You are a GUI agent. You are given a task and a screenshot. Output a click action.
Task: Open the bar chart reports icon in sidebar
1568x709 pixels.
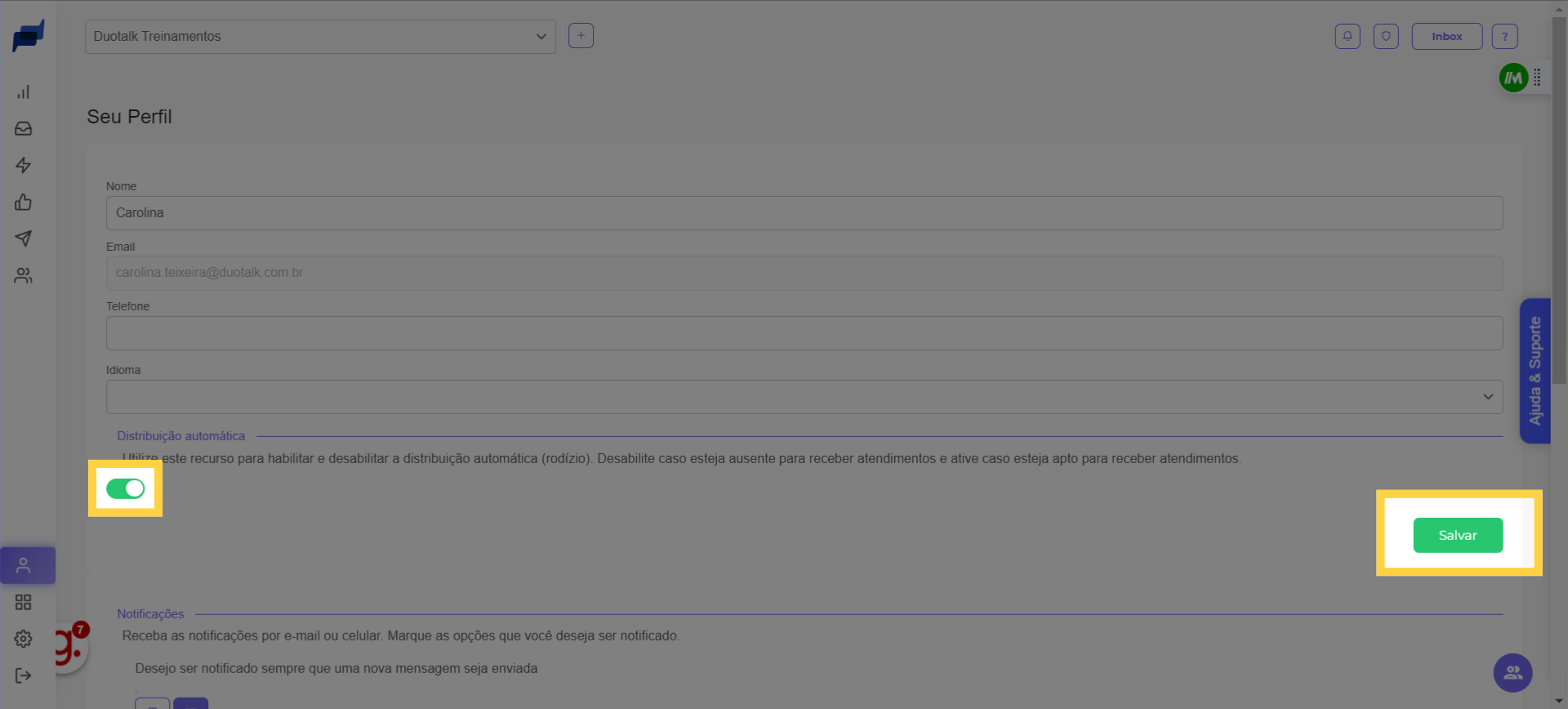point(24,92)
